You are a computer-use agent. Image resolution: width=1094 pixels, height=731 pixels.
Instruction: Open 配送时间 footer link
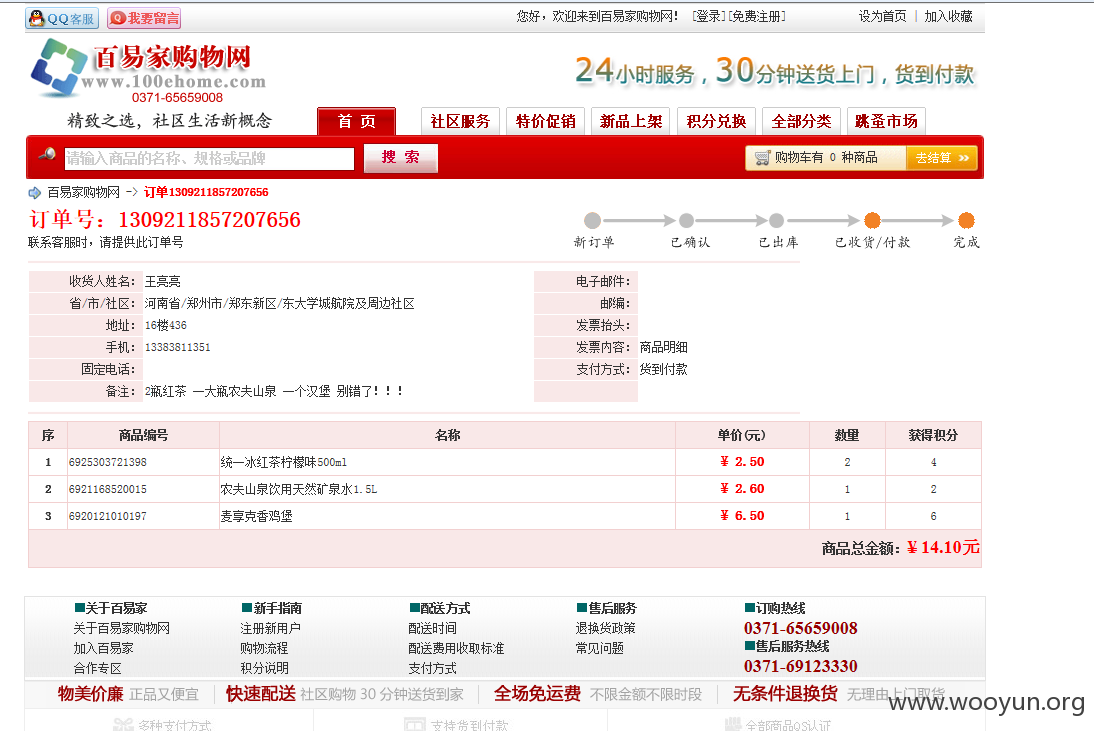[433, 628]
